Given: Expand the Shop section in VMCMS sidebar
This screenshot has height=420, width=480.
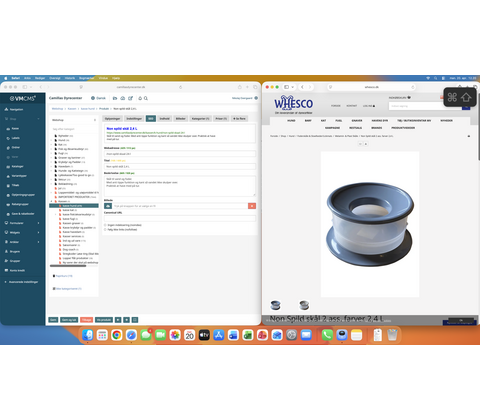Looking at the screenshot, I should coord(38,119).
